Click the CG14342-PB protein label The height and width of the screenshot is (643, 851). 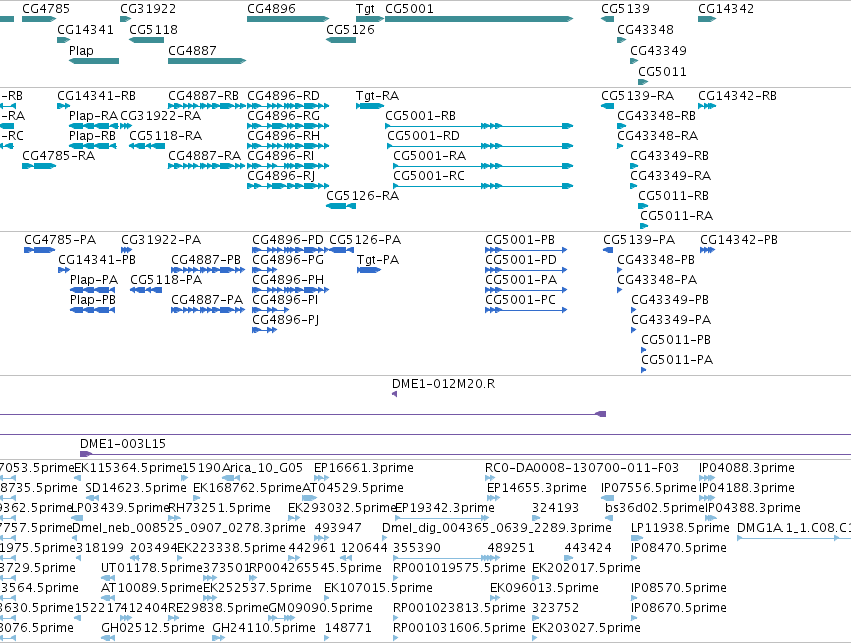point(739,240)
